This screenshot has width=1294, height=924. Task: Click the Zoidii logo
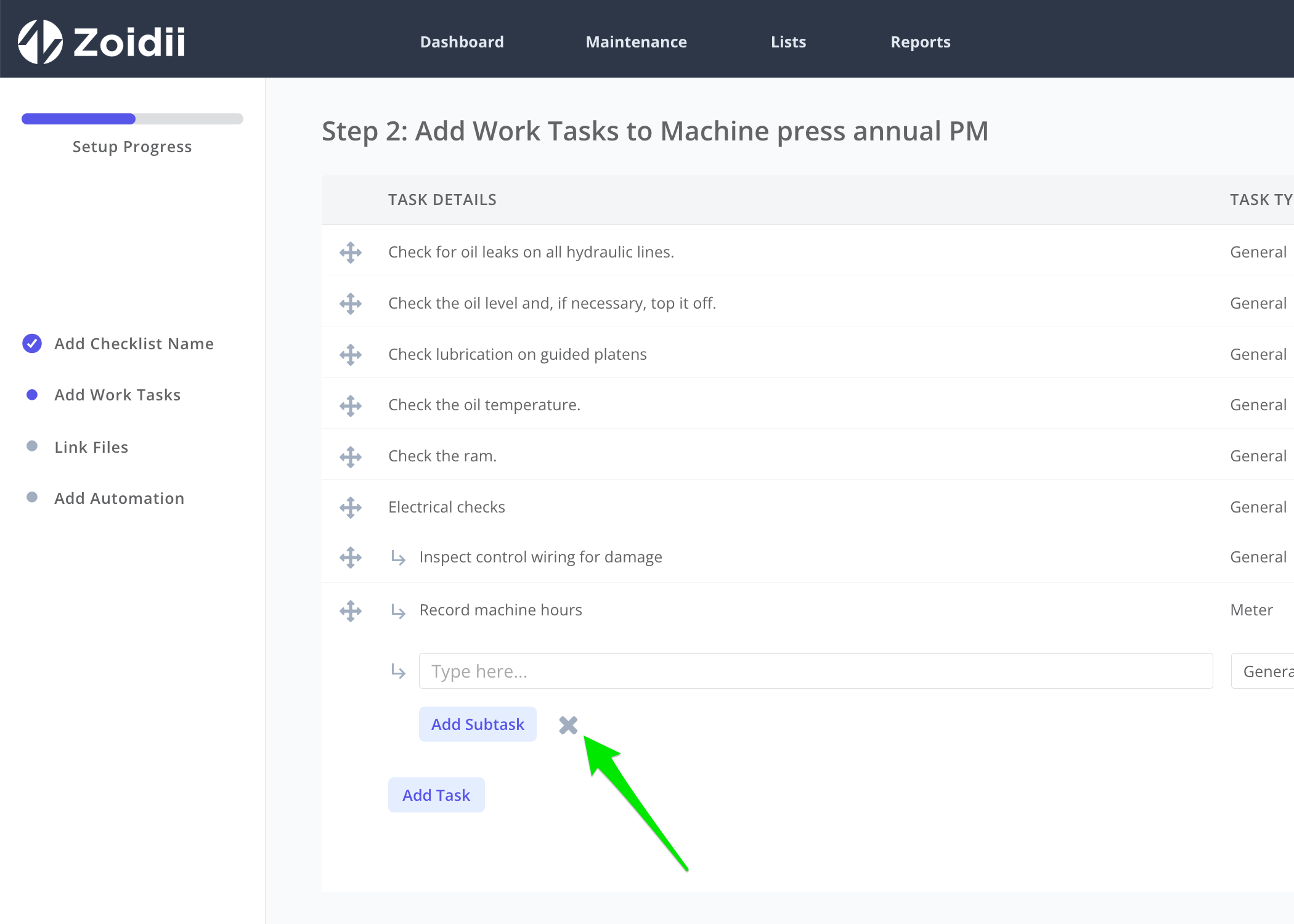click(102, 41)
